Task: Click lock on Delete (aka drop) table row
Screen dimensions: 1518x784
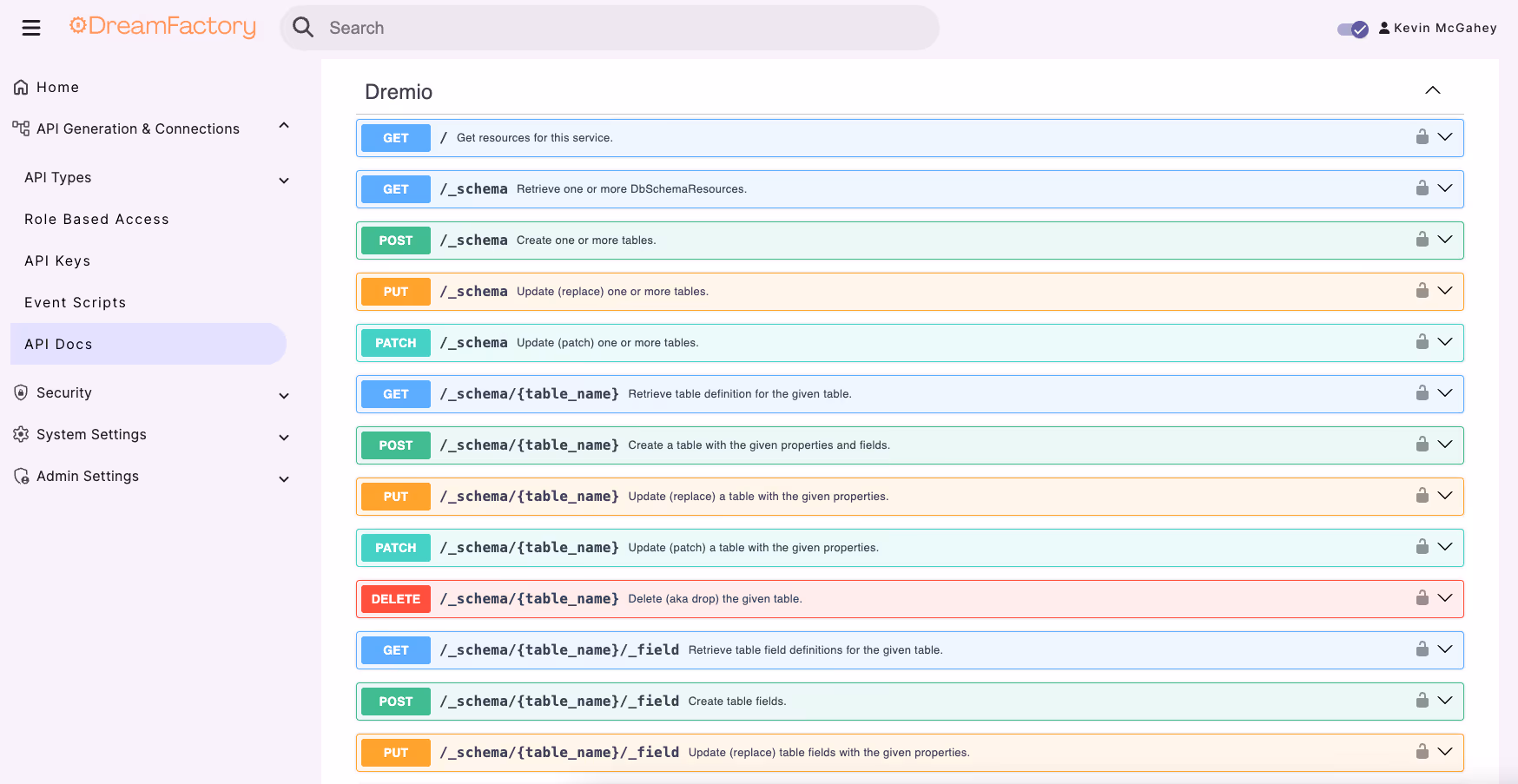Action: click(x=1422, y=597)
